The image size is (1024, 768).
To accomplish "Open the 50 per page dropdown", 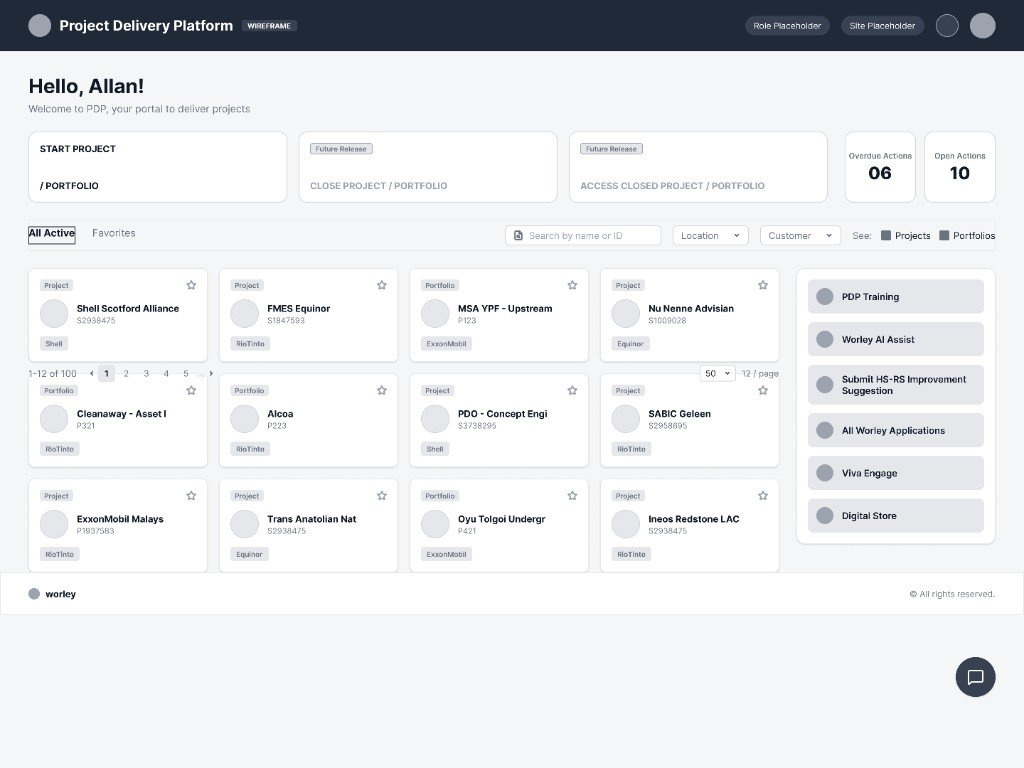I will 717,374.
